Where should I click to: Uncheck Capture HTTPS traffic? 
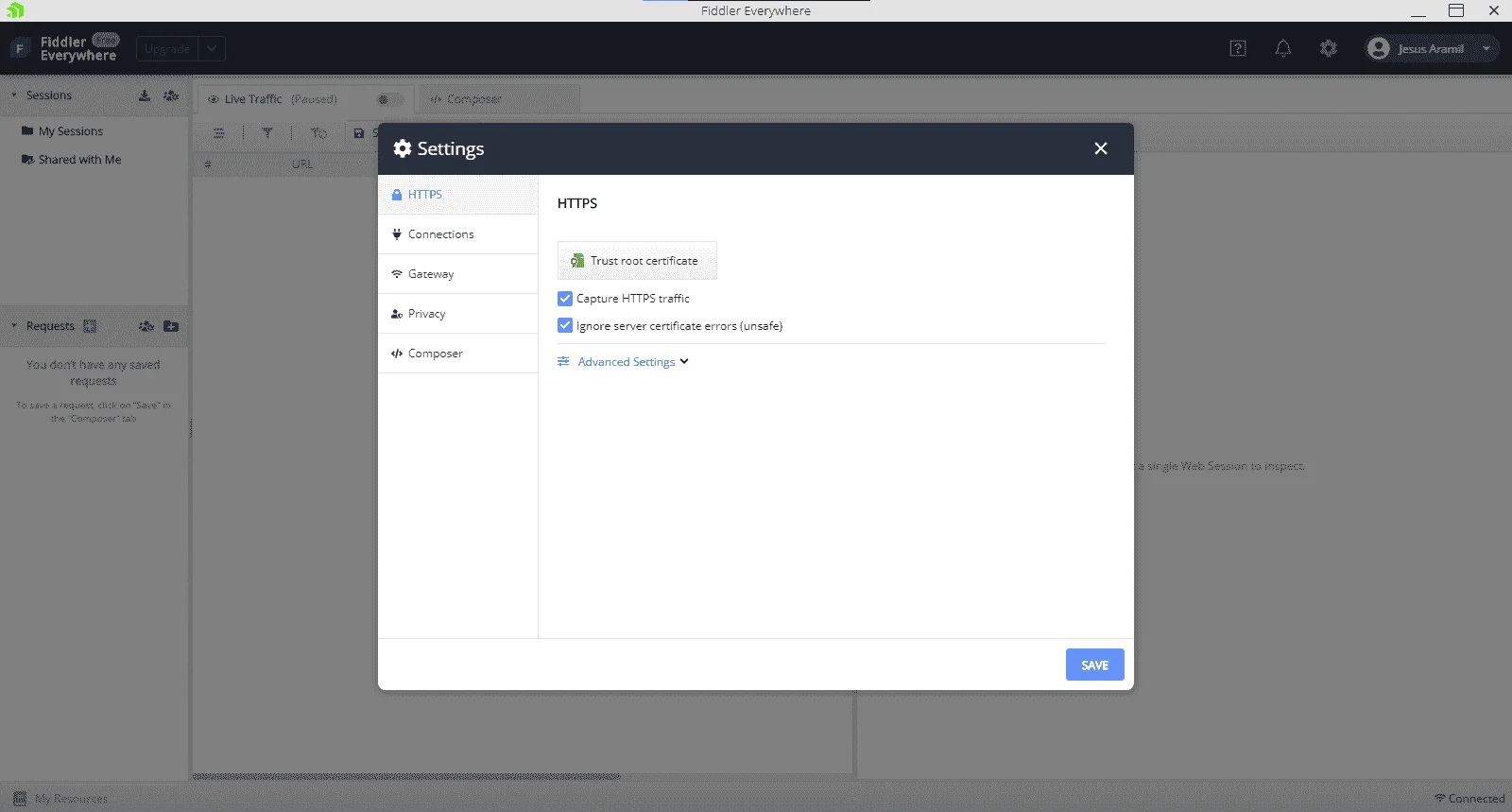click(x=565, y=299)
